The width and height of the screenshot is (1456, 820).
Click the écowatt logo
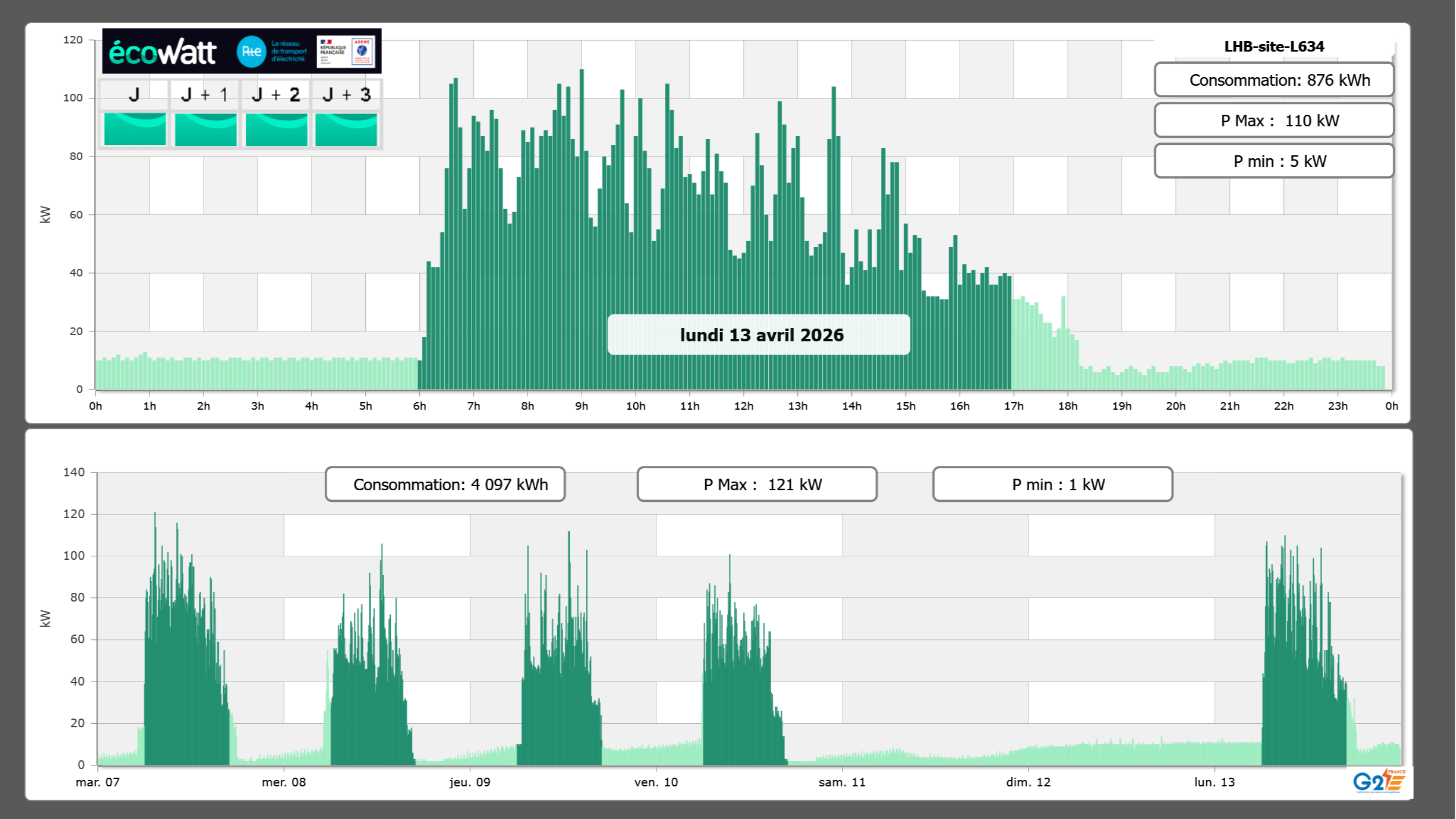pyautogui.click(x=162, y=52)
